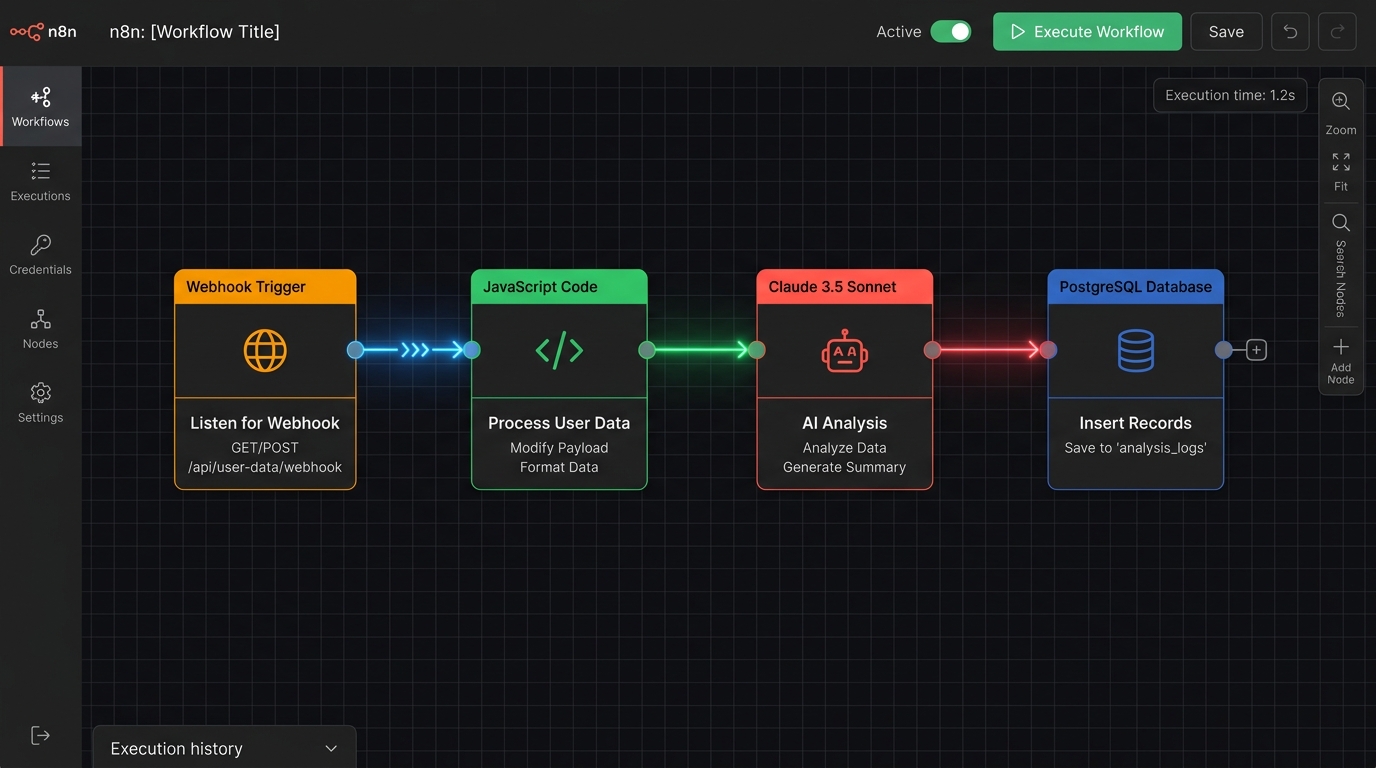Click the Claude 3.5 Sonnet output connector dot

[932, 350]
